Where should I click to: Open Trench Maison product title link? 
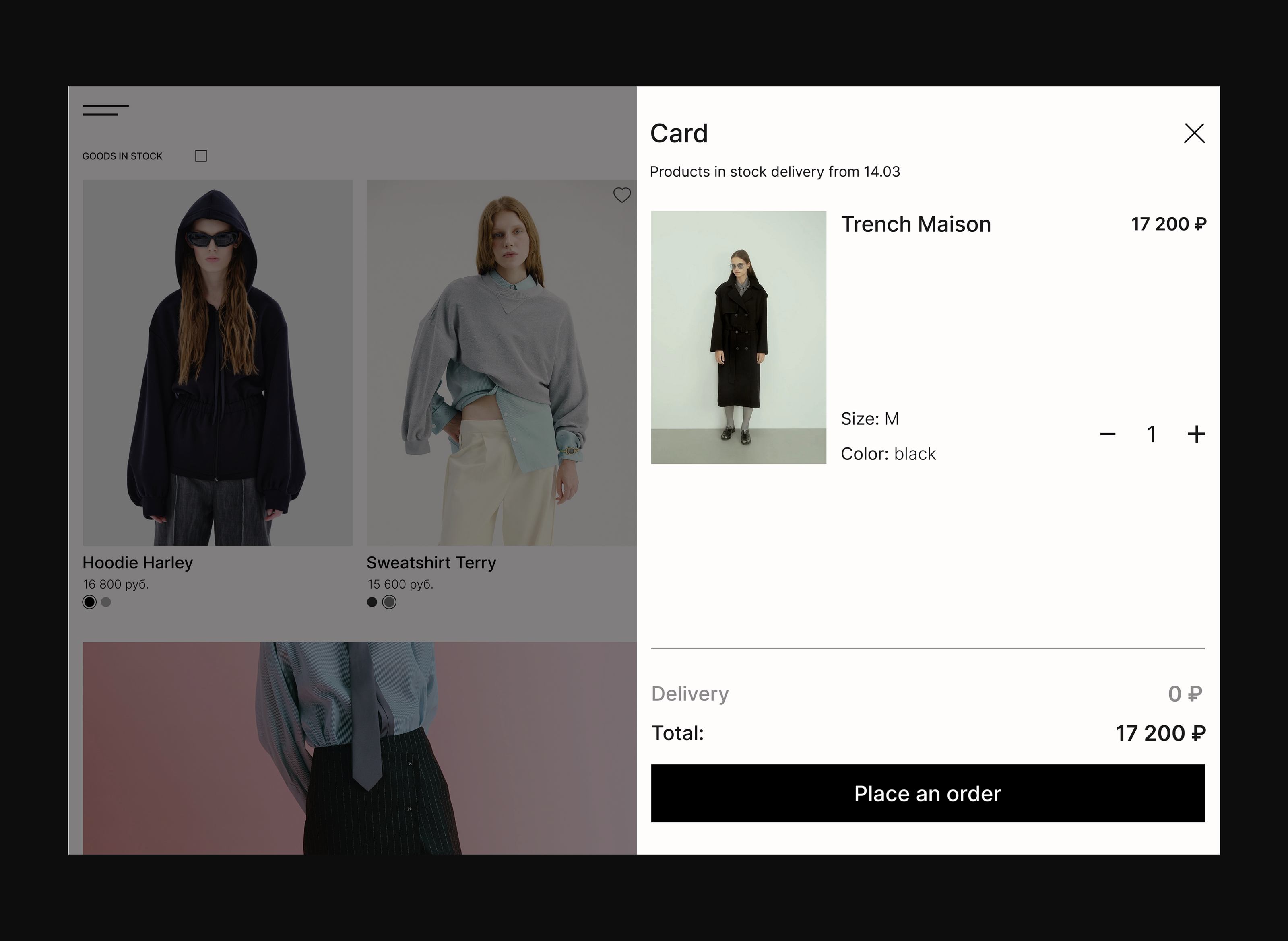(x=915, y=224)
